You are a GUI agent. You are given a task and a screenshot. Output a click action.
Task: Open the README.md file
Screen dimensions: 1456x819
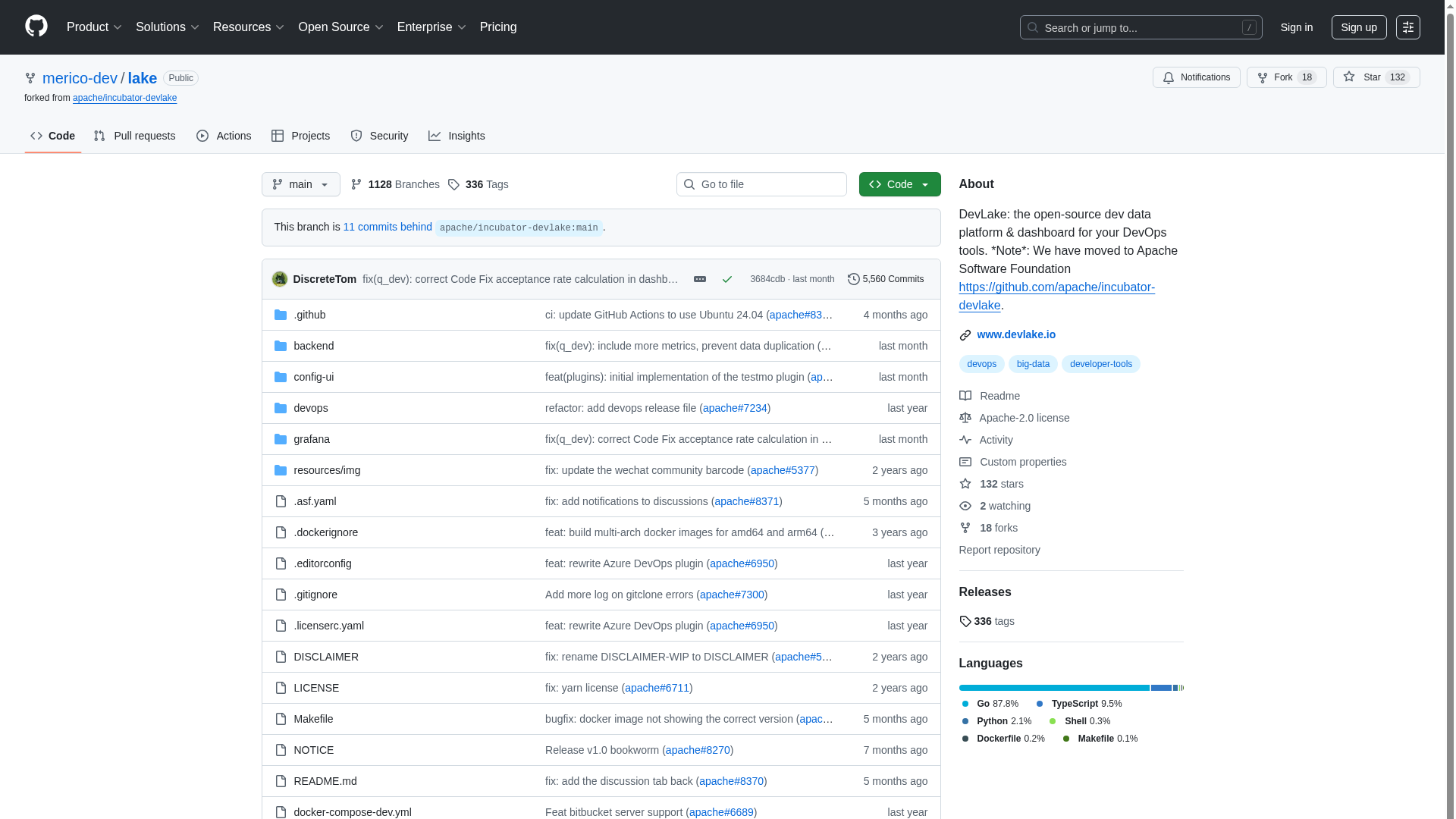(325, 781)
